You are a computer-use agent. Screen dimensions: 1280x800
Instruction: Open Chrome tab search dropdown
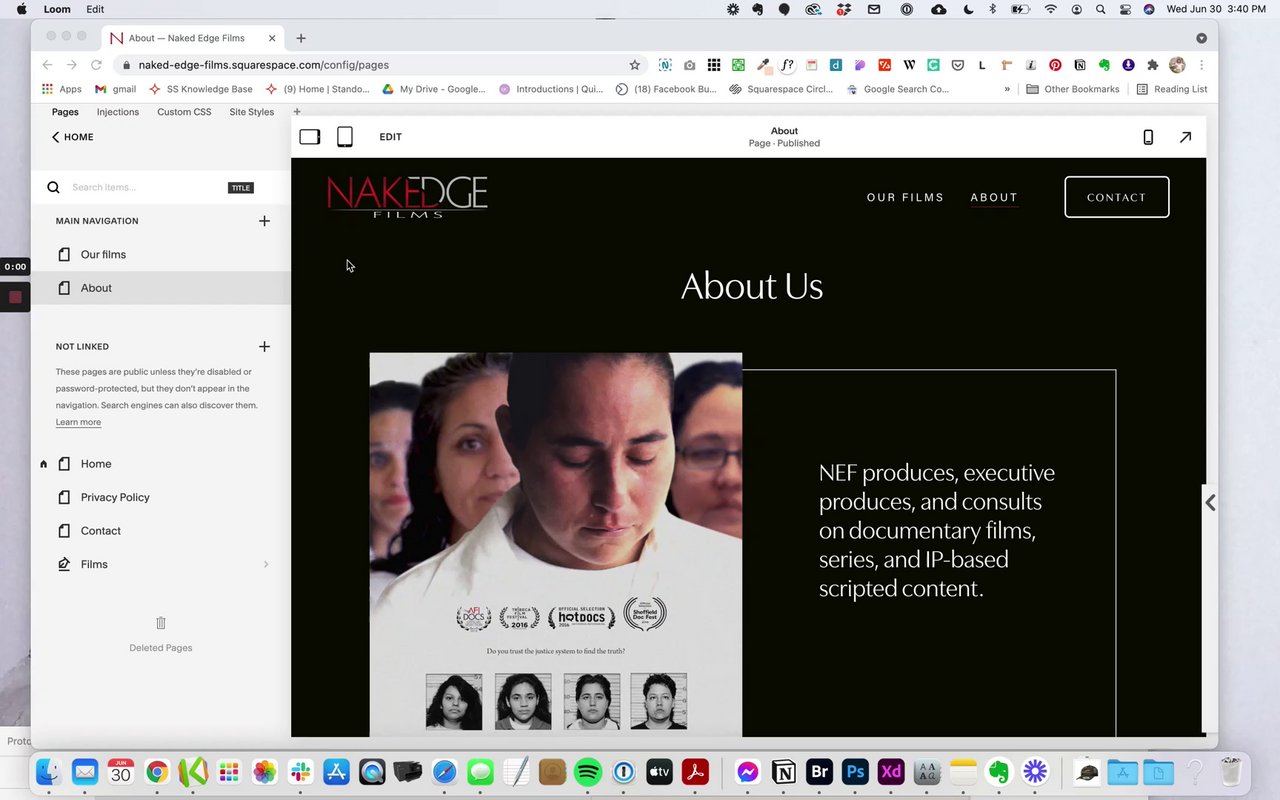point(1201,38)
